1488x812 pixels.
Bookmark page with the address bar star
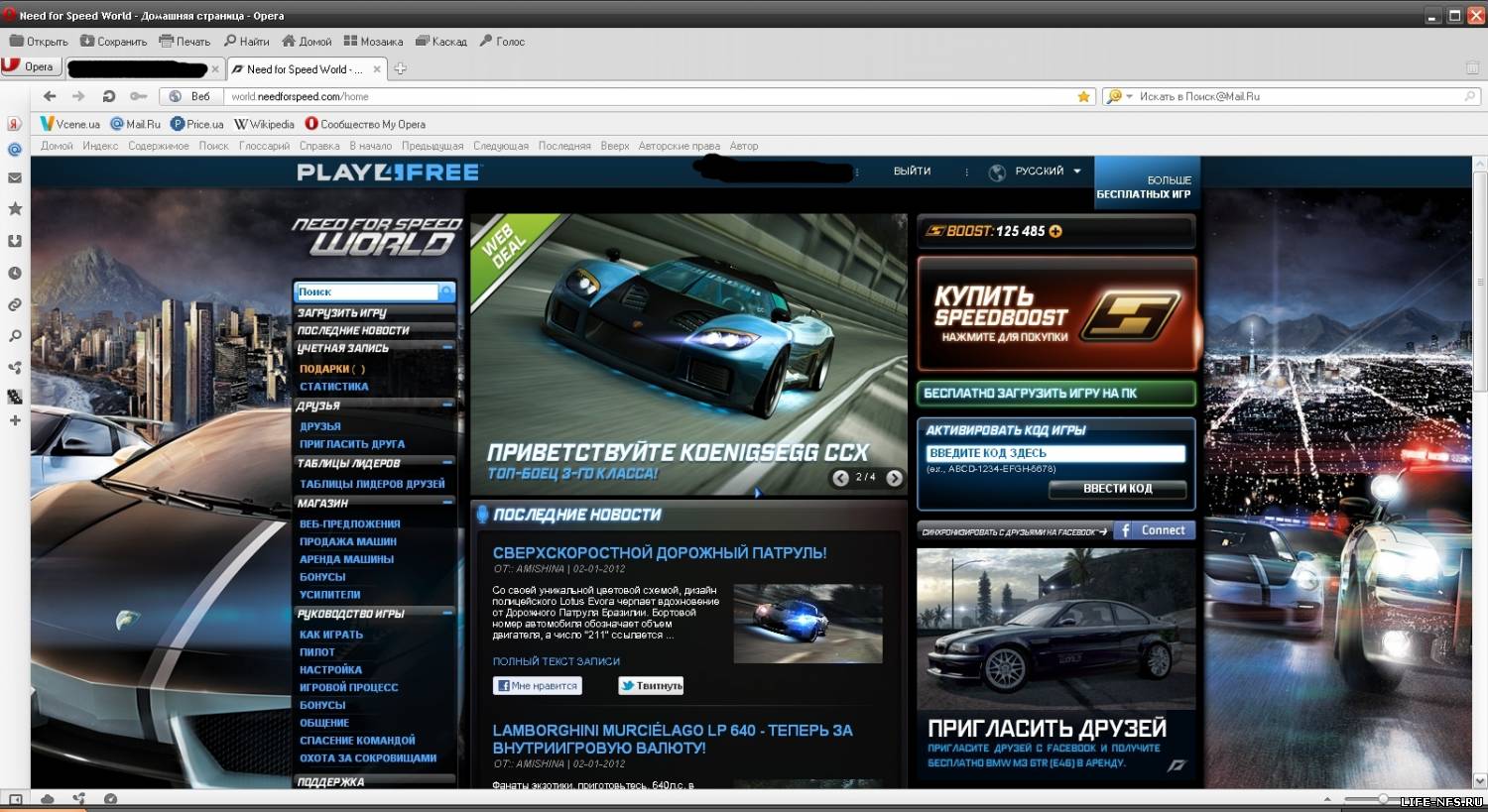click(x=1084, y=96)
